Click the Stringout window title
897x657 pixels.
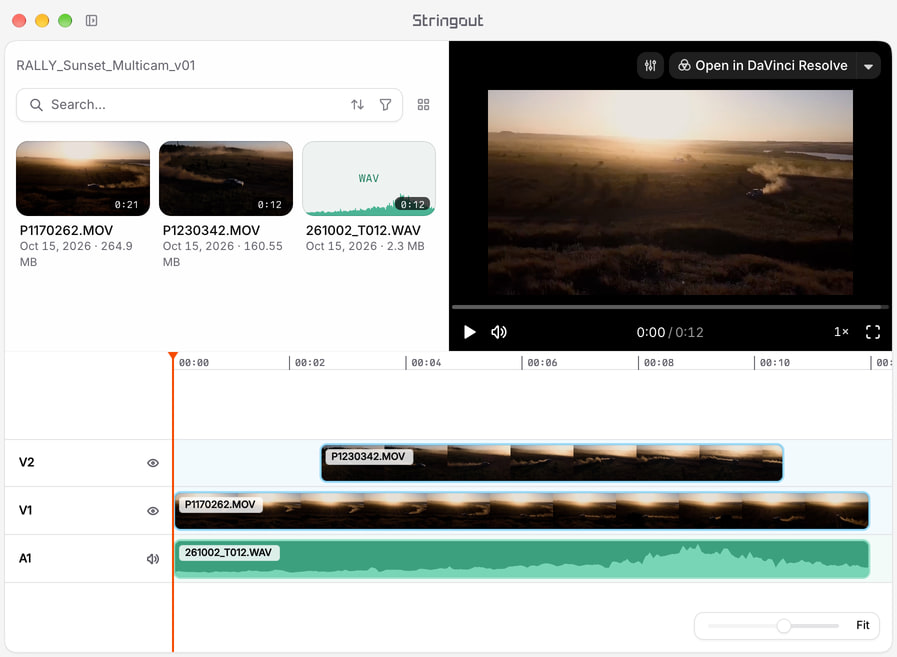(x=448, y=21)
